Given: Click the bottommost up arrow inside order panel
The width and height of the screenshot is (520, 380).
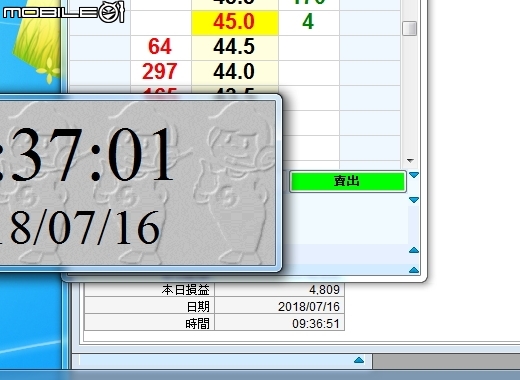Looking at the screenshot, I should point(414,270).
